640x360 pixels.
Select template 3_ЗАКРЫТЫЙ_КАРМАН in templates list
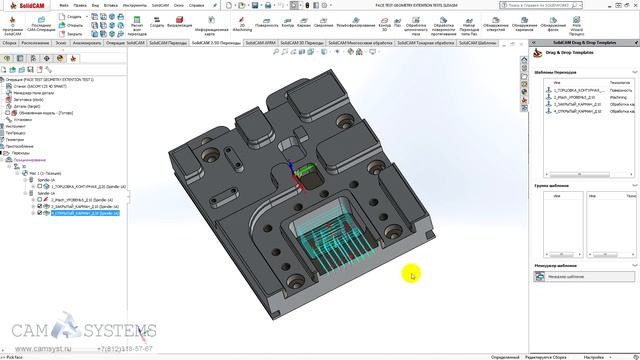[x=577, y=104]
